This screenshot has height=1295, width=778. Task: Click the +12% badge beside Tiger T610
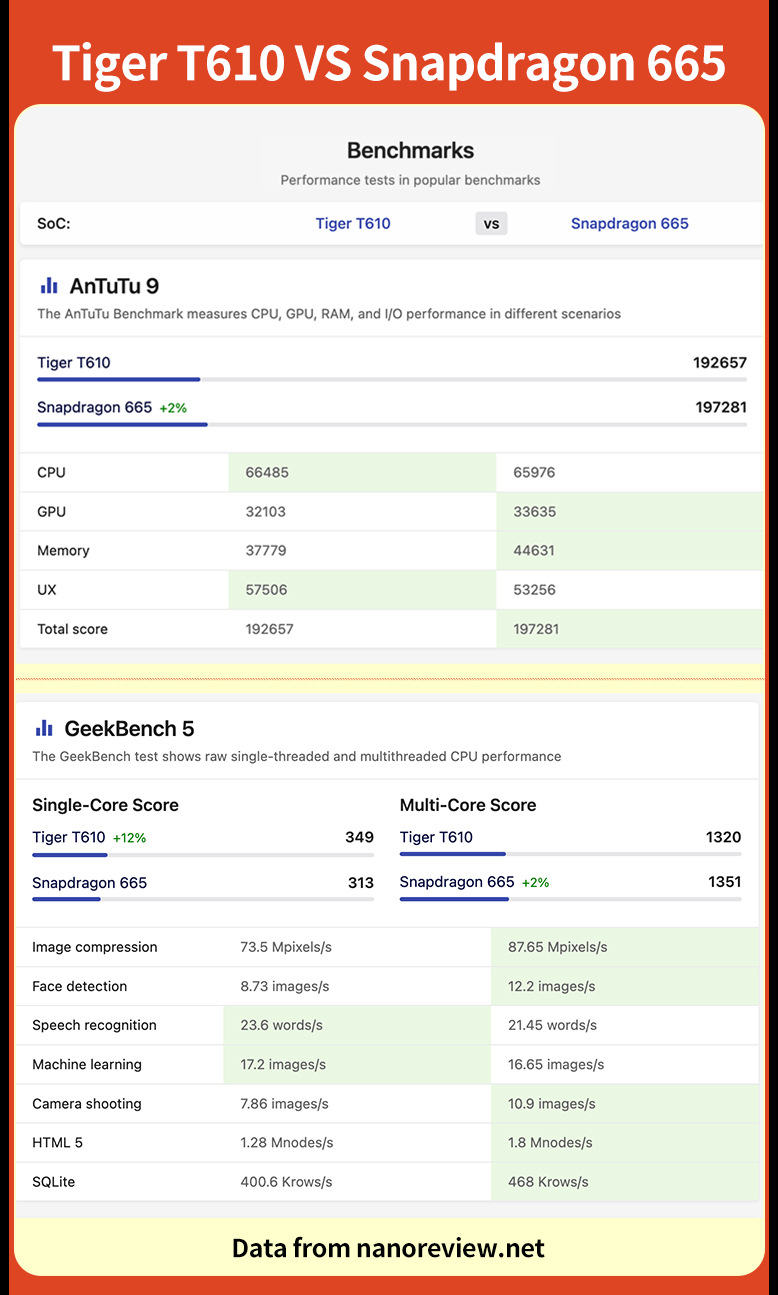coord(129,838)
